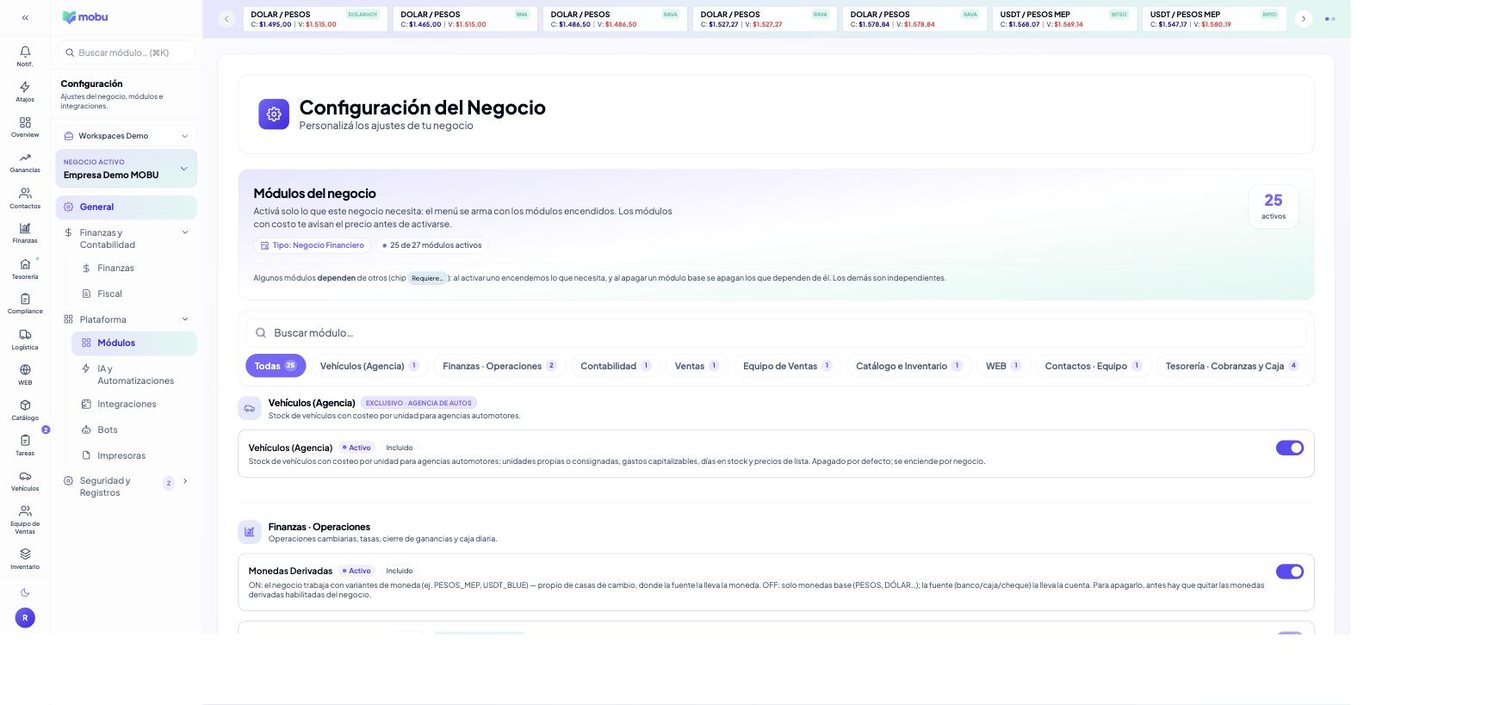1500x705 pixels.
Task: Click USDT / PESOS MEP BITSO ticker card
Action: point(1066,19)
